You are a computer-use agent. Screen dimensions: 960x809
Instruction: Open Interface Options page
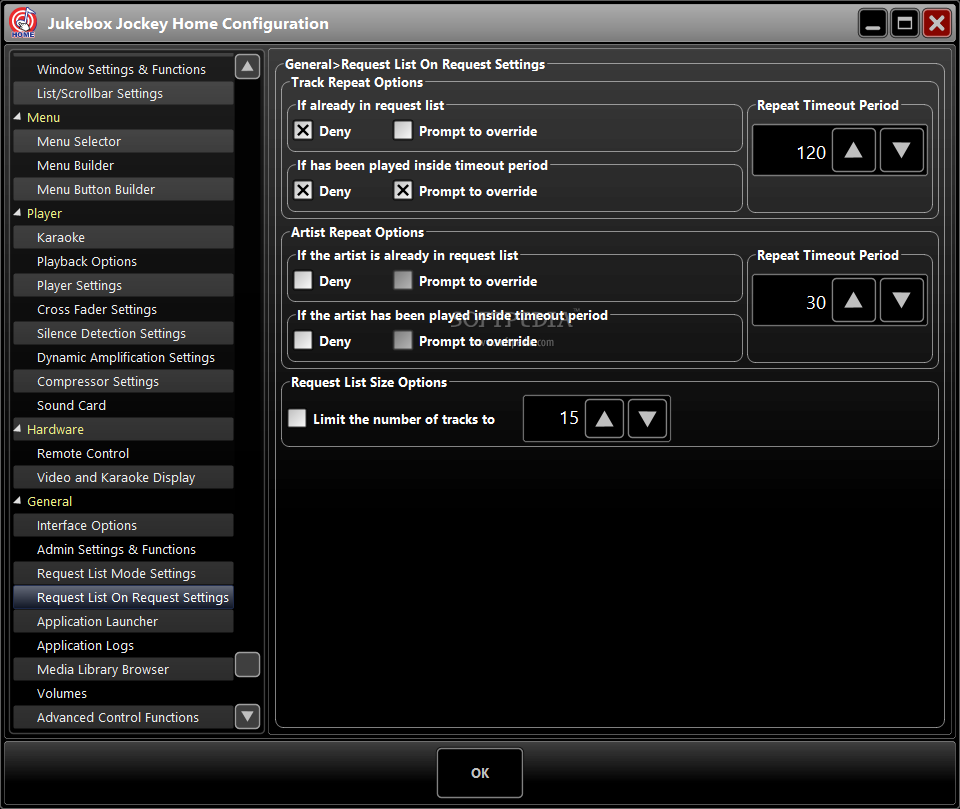pos(123,525)
